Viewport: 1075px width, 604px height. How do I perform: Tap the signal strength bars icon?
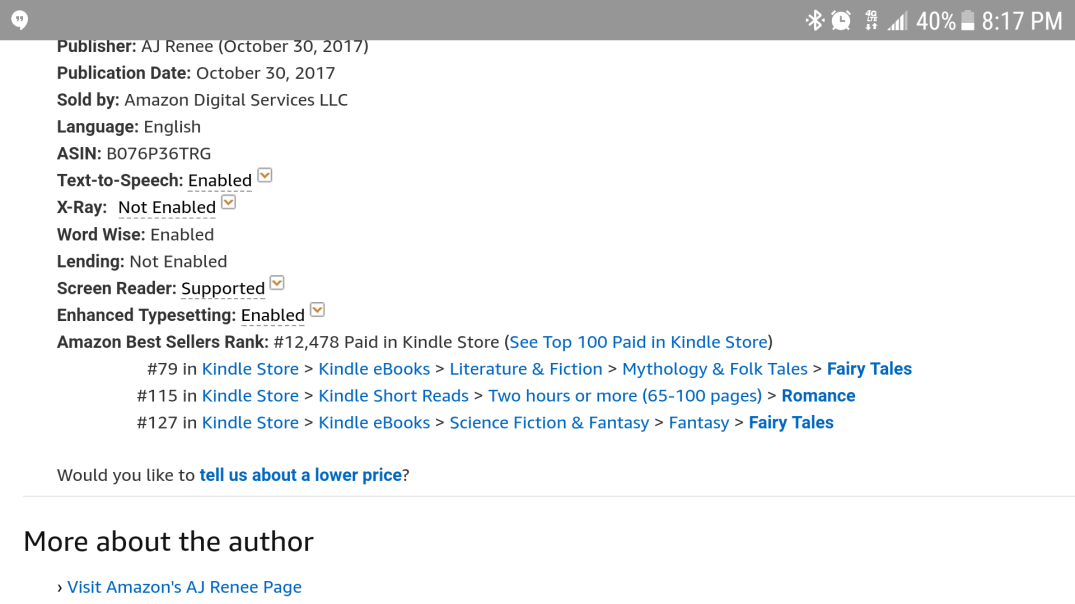click(x=897, y=20)
